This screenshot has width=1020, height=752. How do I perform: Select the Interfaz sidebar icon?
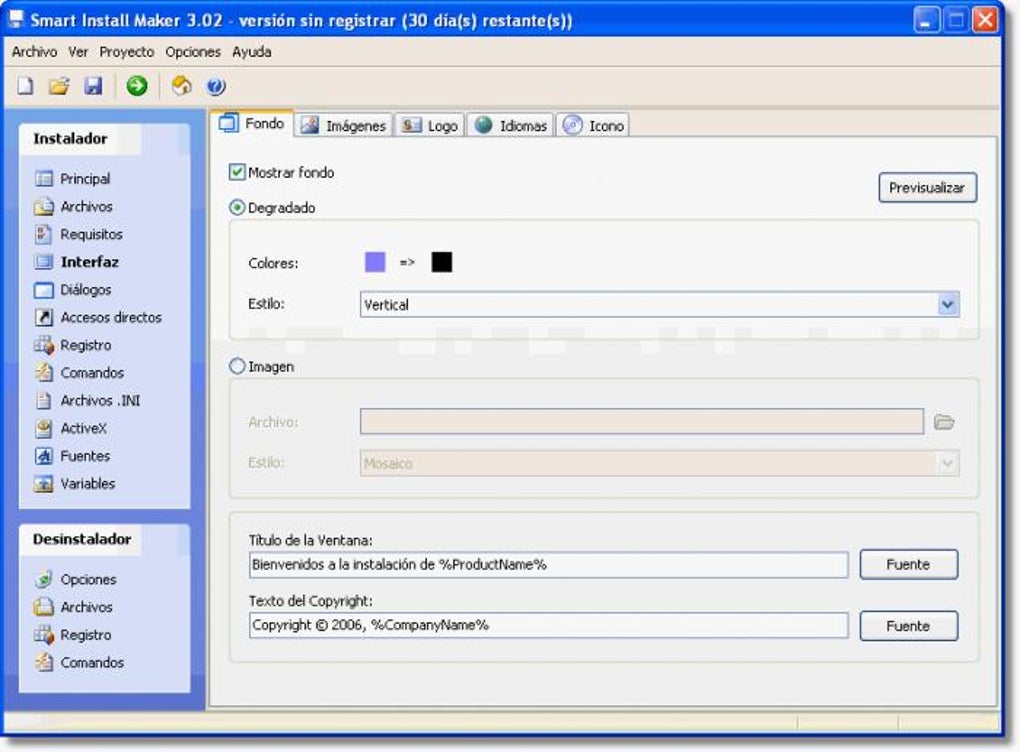44,262
